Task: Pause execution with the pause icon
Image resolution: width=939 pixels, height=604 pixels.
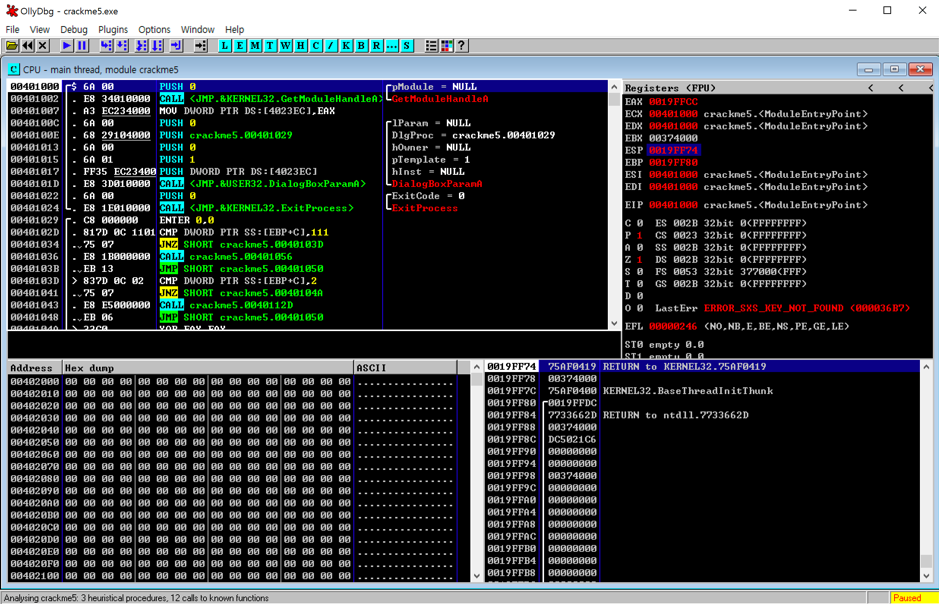Action: click(82, 45)
